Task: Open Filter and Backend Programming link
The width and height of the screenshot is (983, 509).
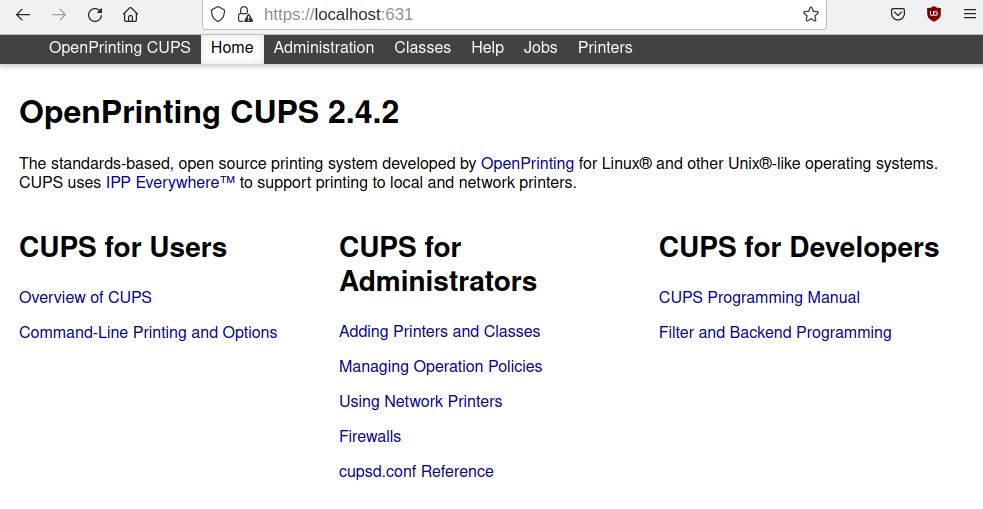Action: 775,332
